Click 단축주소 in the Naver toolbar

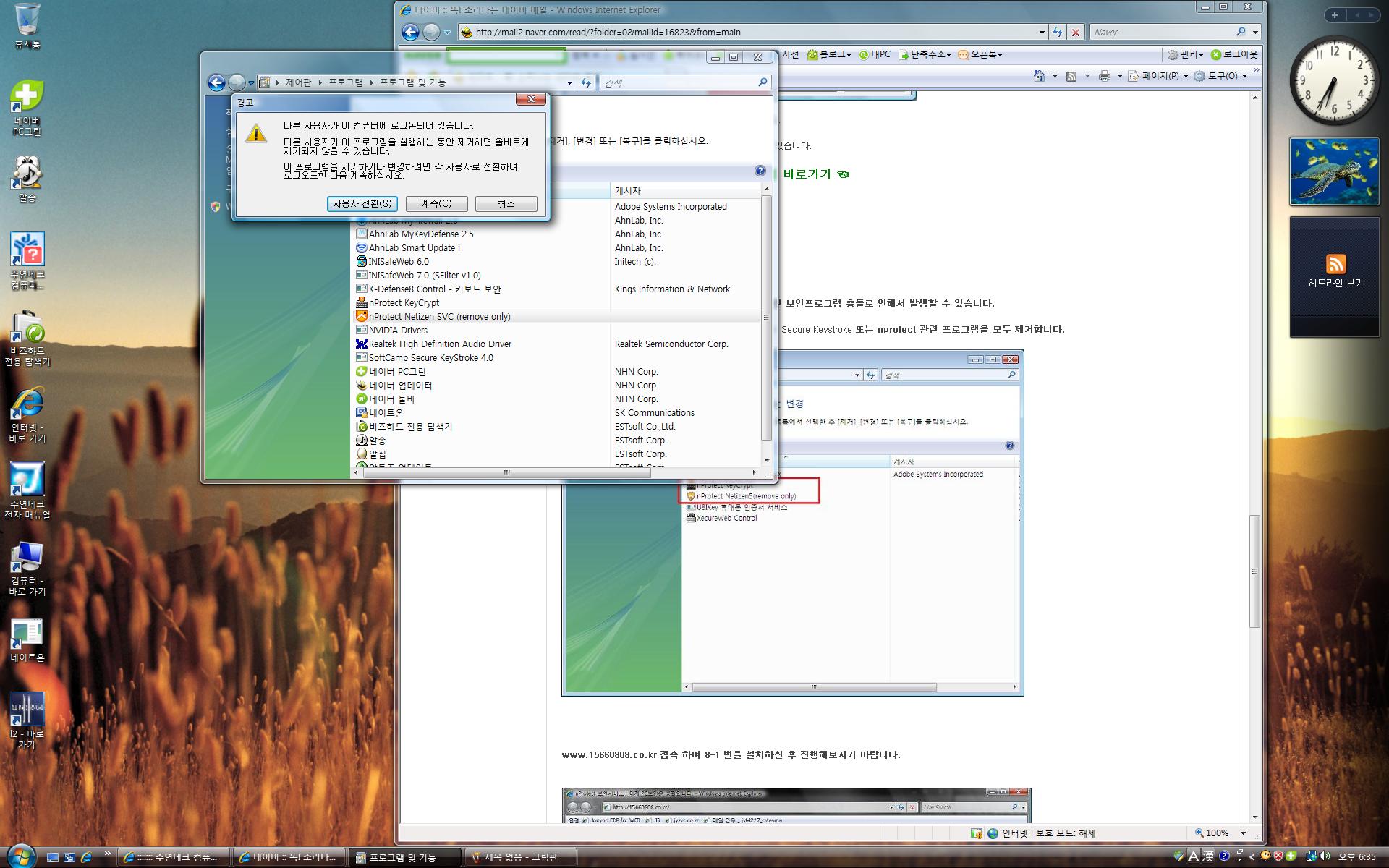925,54
